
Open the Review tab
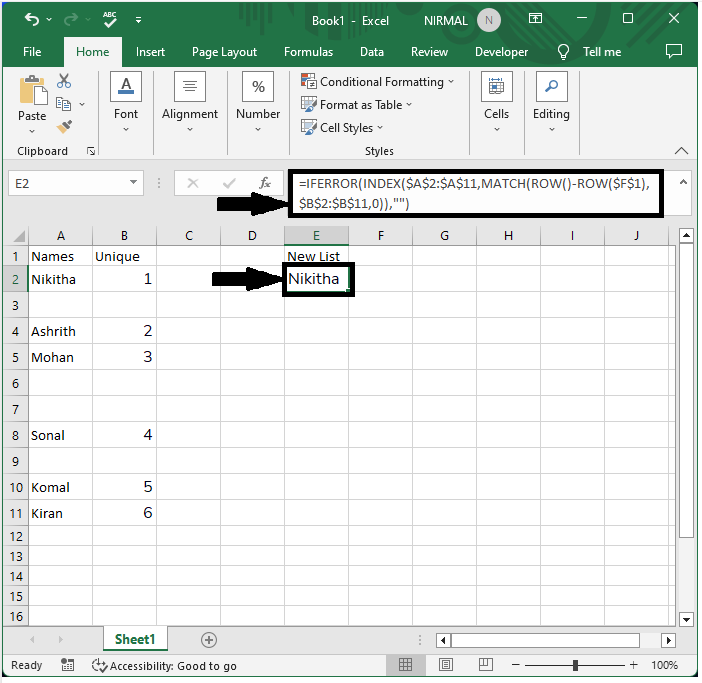(x=429, y=52)
